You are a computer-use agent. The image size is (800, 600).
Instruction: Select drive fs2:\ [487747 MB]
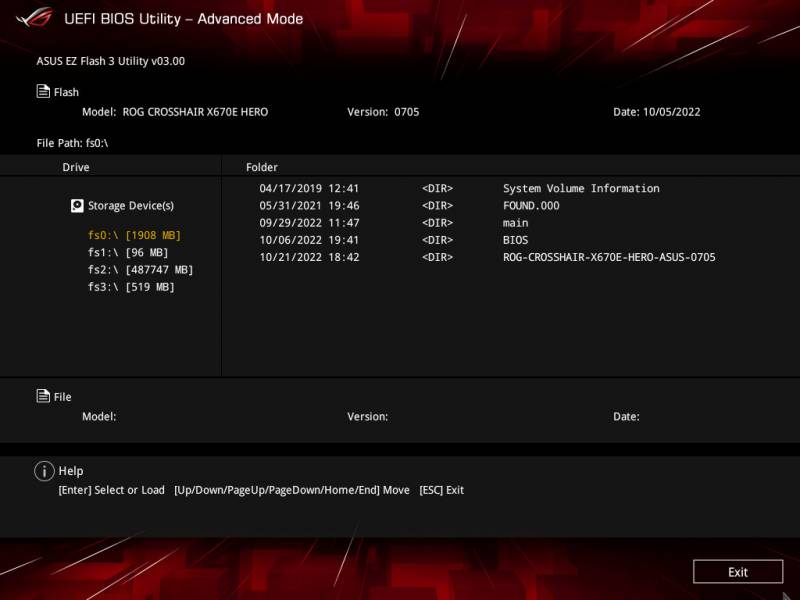(140, 270)
